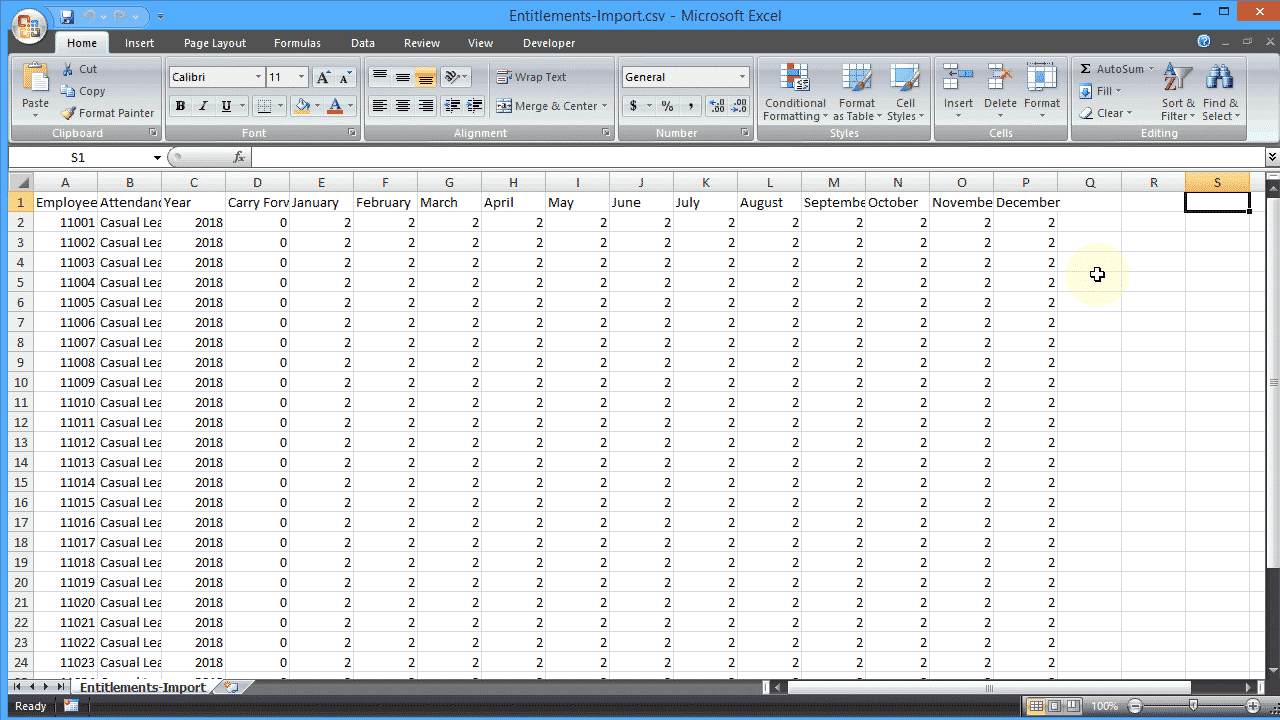Click the Select All corner button
Image resolution: width=1280 pixels, height=720 pixels.
pyautogui.click(x=21, y=182)
